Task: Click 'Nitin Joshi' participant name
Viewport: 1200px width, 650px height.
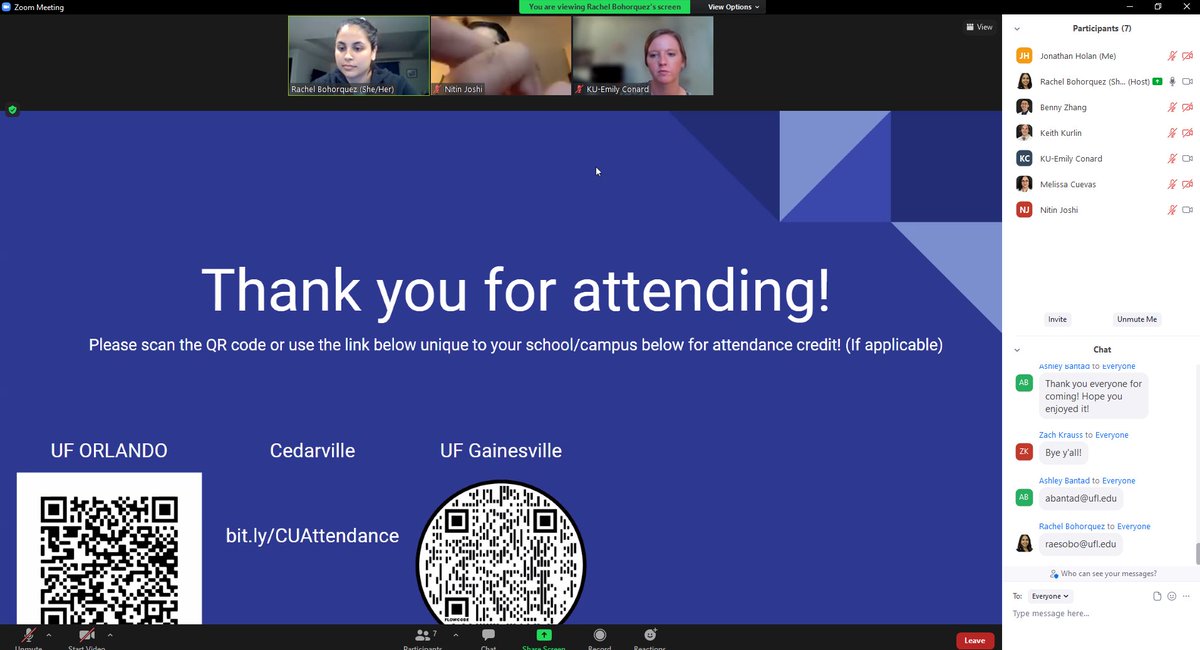Action: coord(1059,210)
